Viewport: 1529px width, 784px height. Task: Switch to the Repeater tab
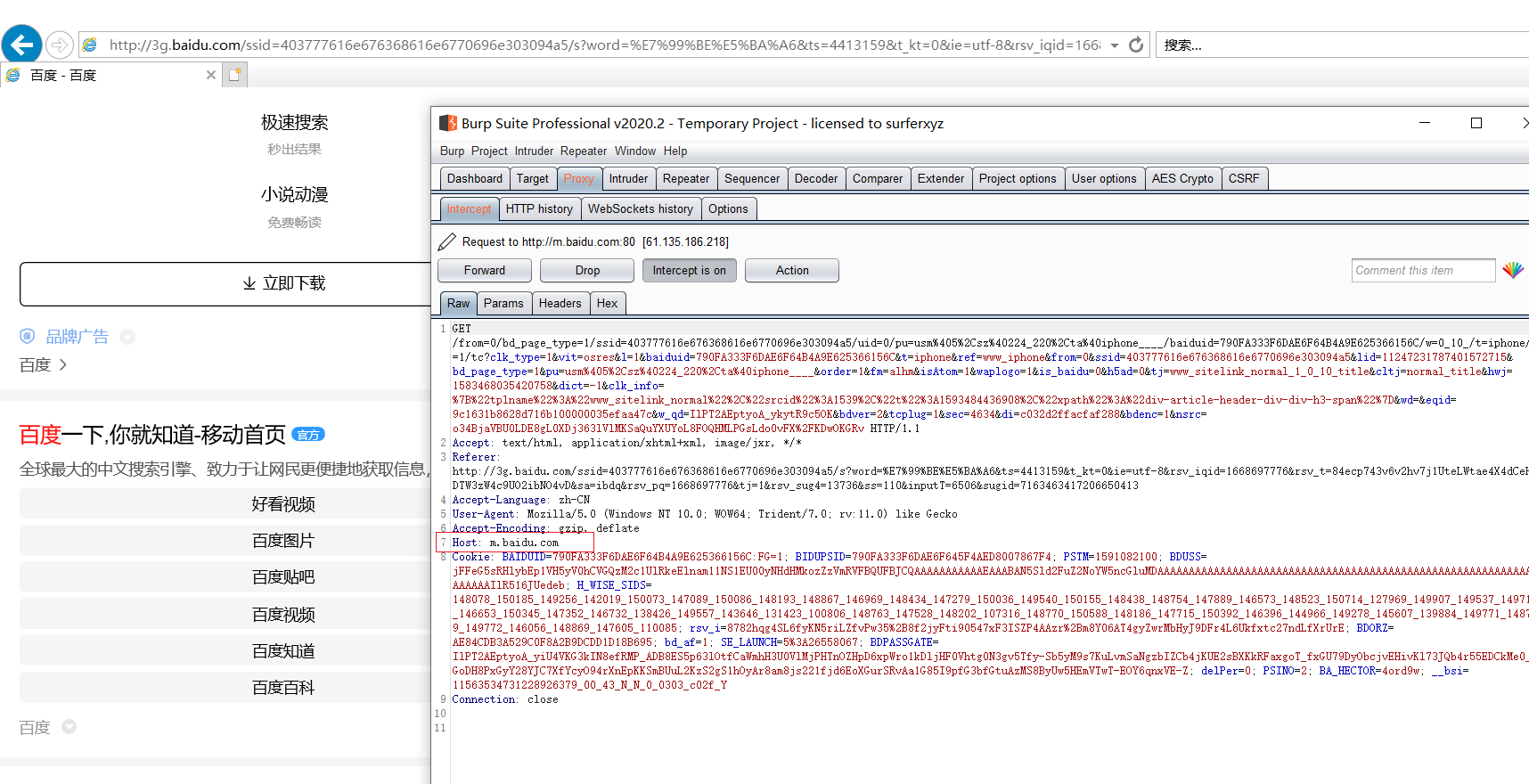686,179
